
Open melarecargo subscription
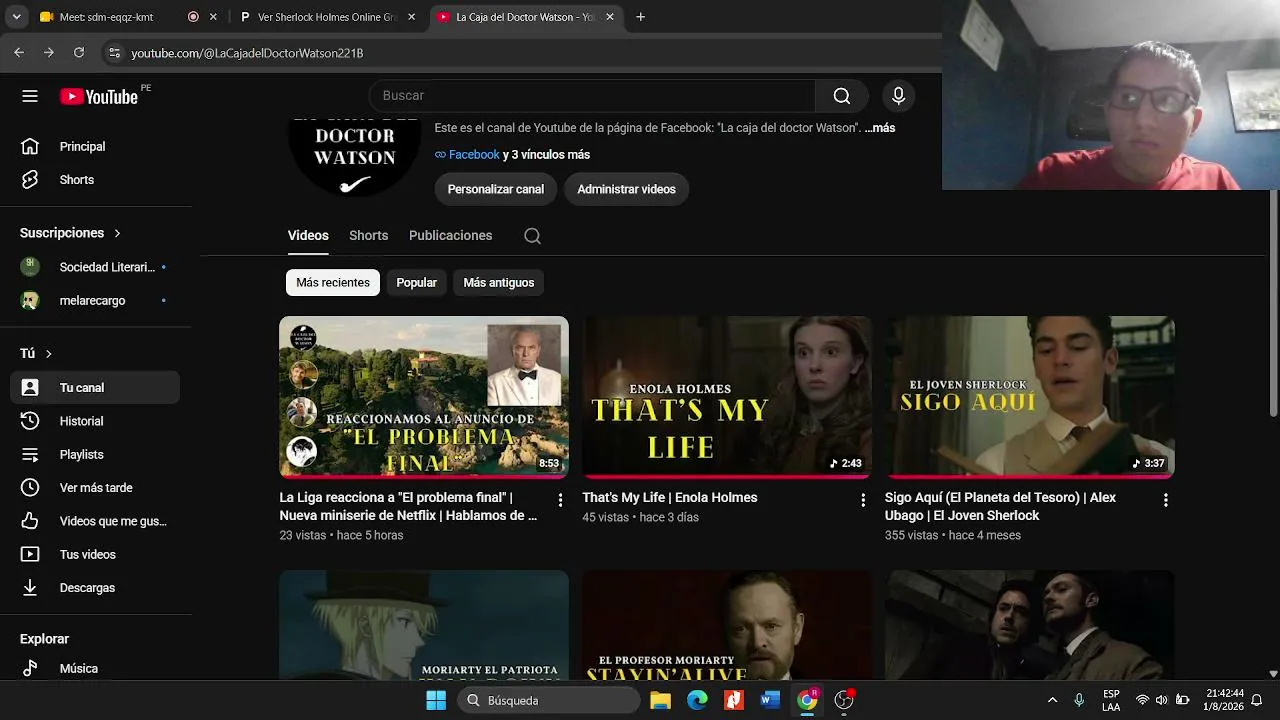[x=95, y=301]
